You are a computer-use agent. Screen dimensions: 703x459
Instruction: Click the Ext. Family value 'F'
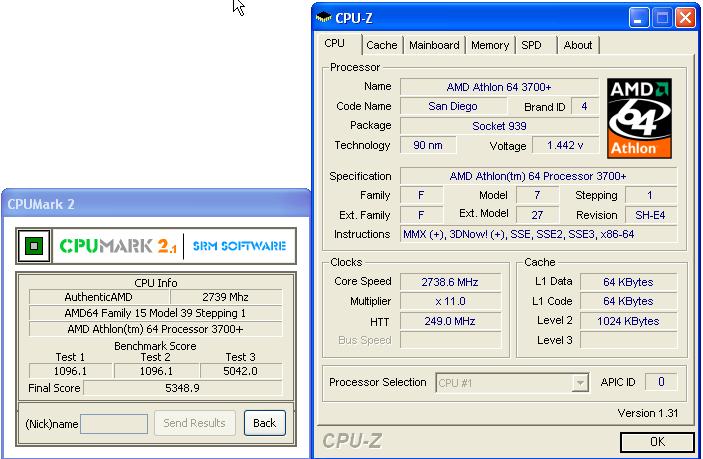pos(421,215)
